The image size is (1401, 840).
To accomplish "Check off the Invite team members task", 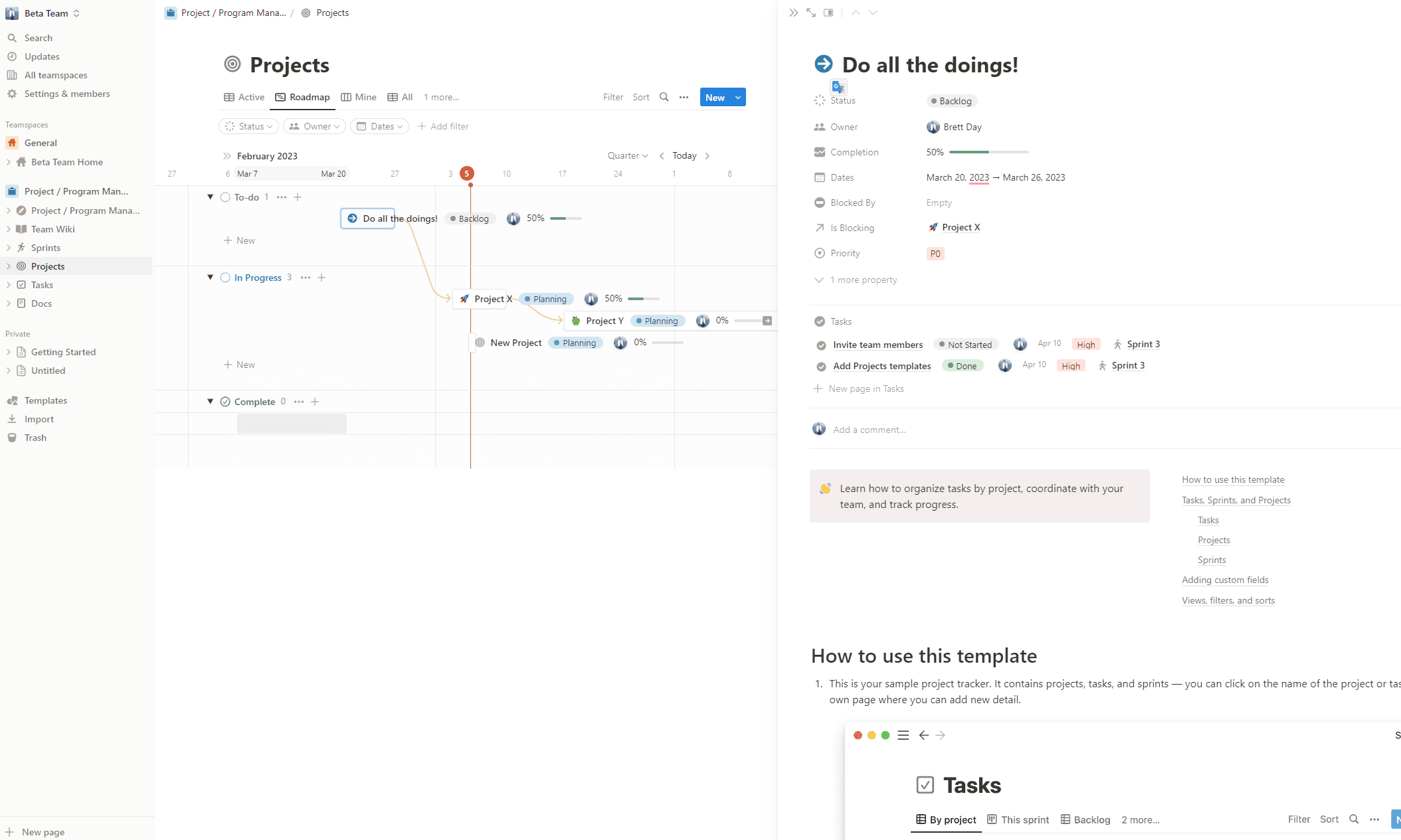I will pos(820,345).
